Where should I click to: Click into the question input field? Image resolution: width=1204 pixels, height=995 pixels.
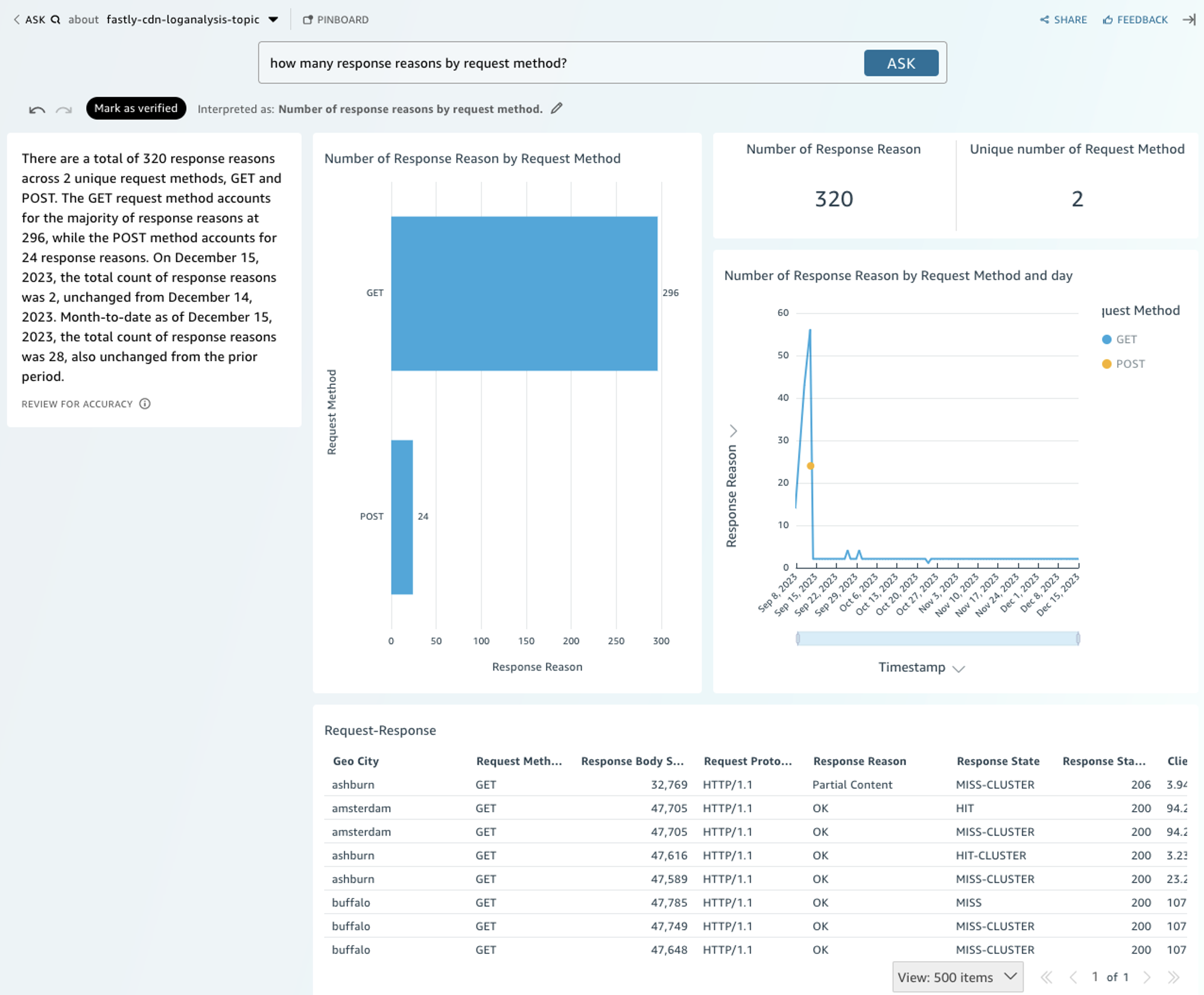(x=561, y=63)
